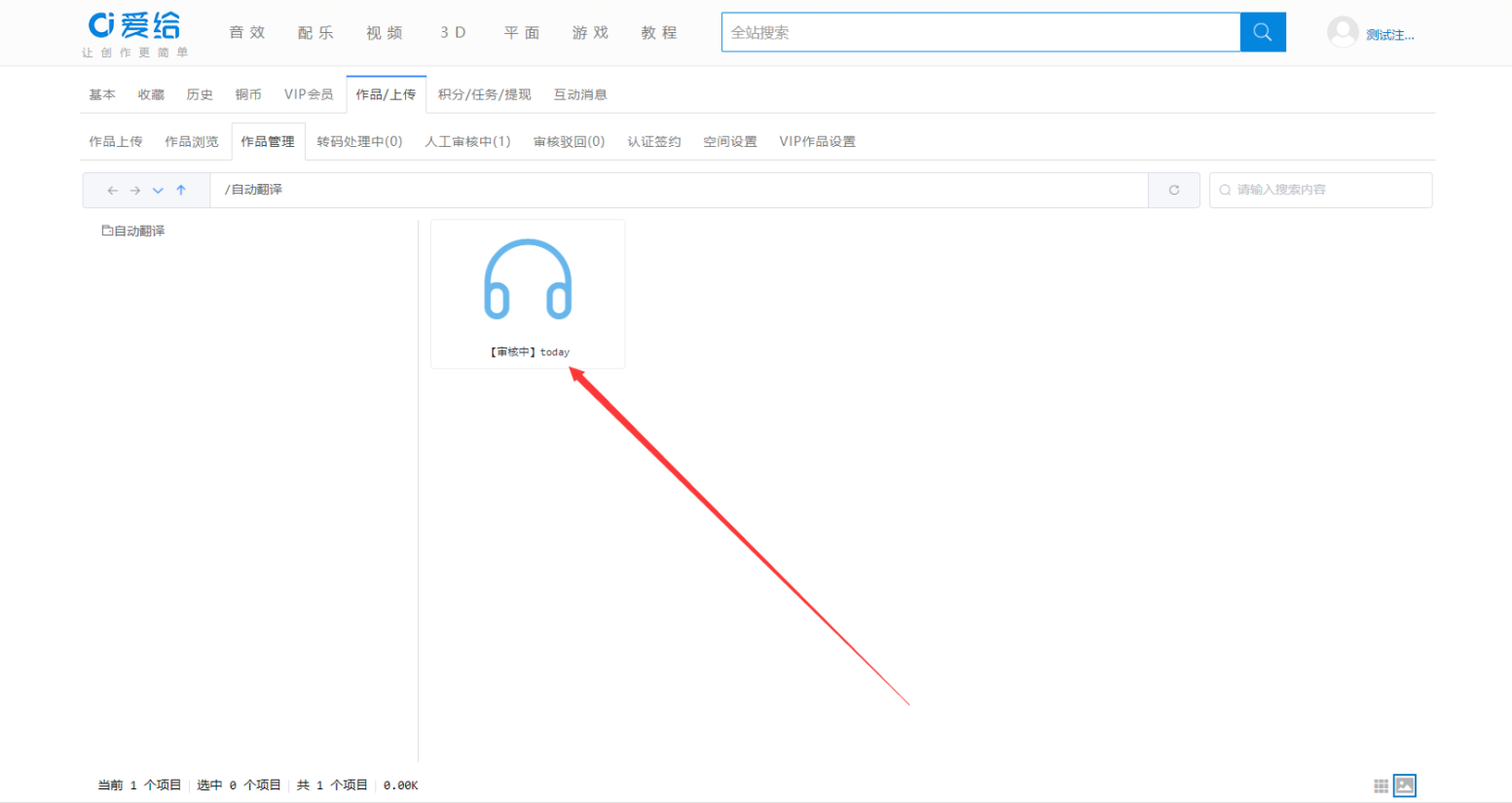This screenshot has height=803, width=1512.
Task: Refresh the folder listing
Action: (1174, 190)
